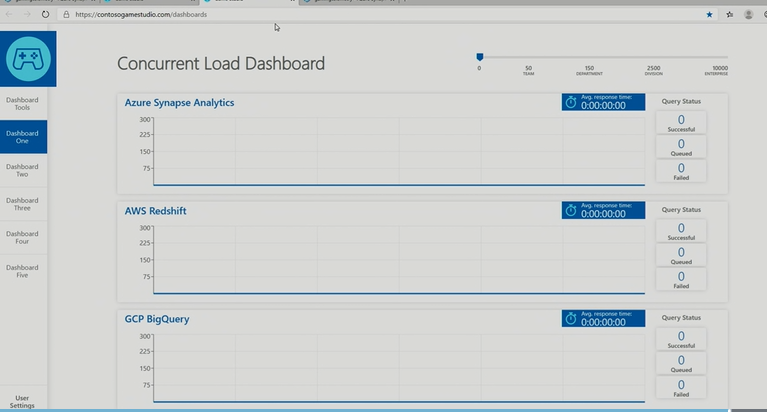Click Azure Synapse Successful query count tile
The width and height of the screenshot is (767, 412).
tap(681, 122)
